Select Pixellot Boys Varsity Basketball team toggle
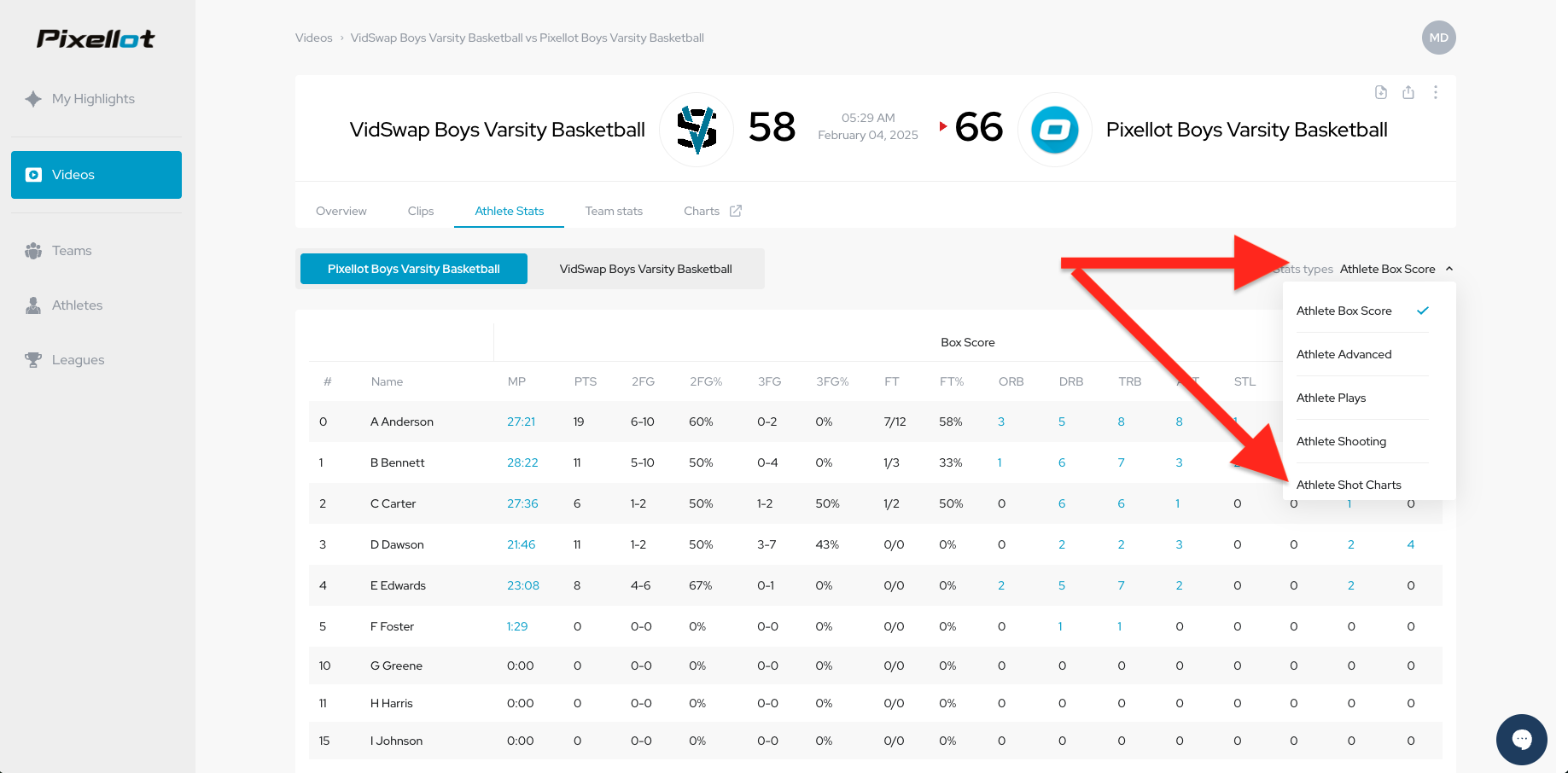 click(x=414, y=269)
